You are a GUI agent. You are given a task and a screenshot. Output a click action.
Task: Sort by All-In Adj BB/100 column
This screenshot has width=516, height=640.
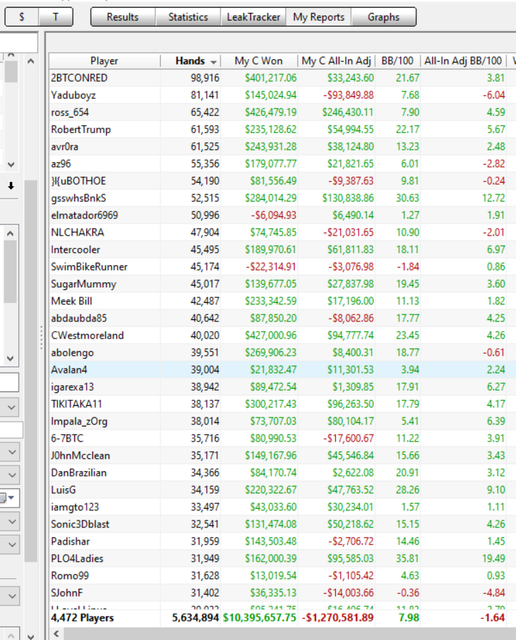coord(463,61)
